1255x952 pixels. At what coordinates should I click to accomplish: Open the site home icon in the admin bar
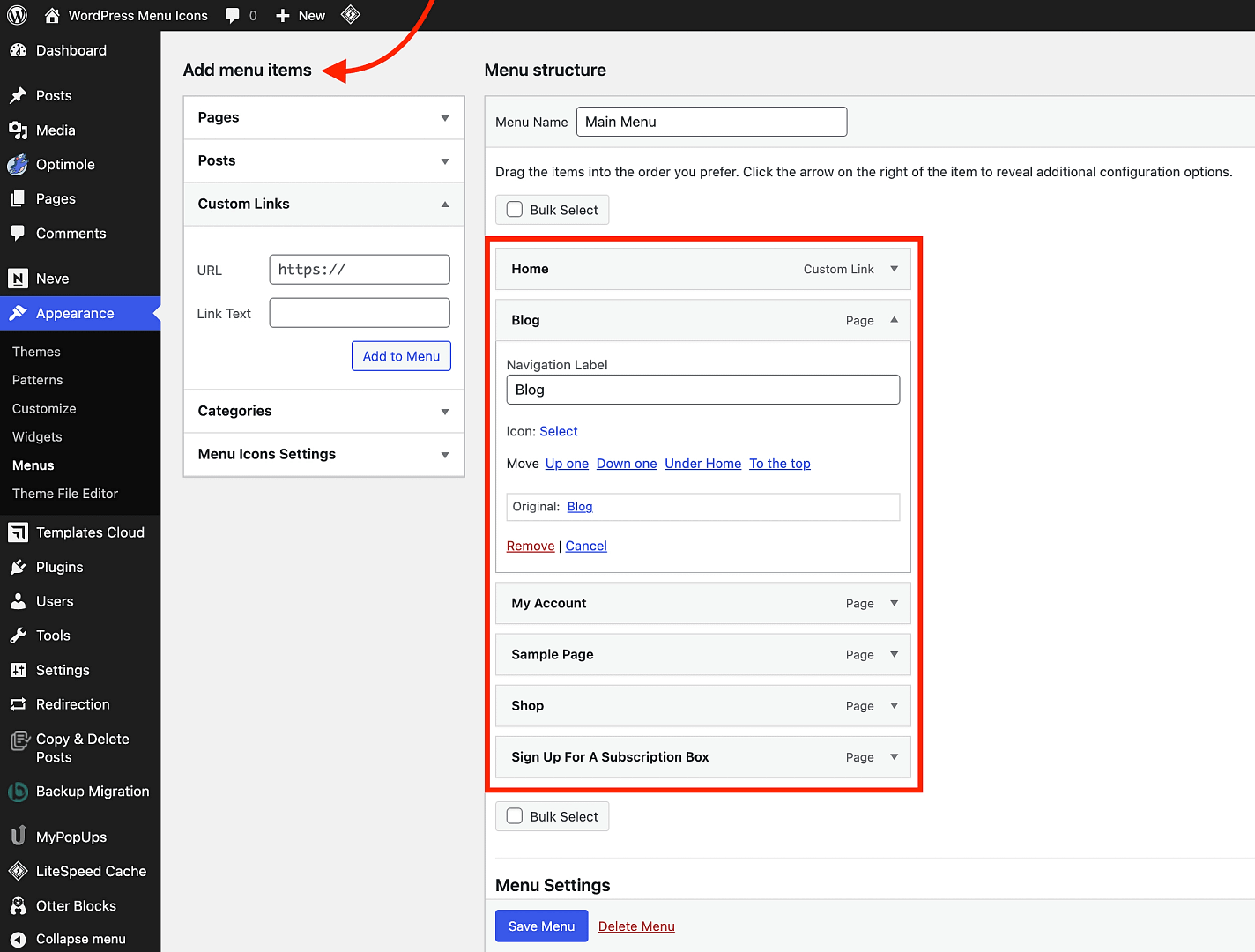tap(52, 15)
